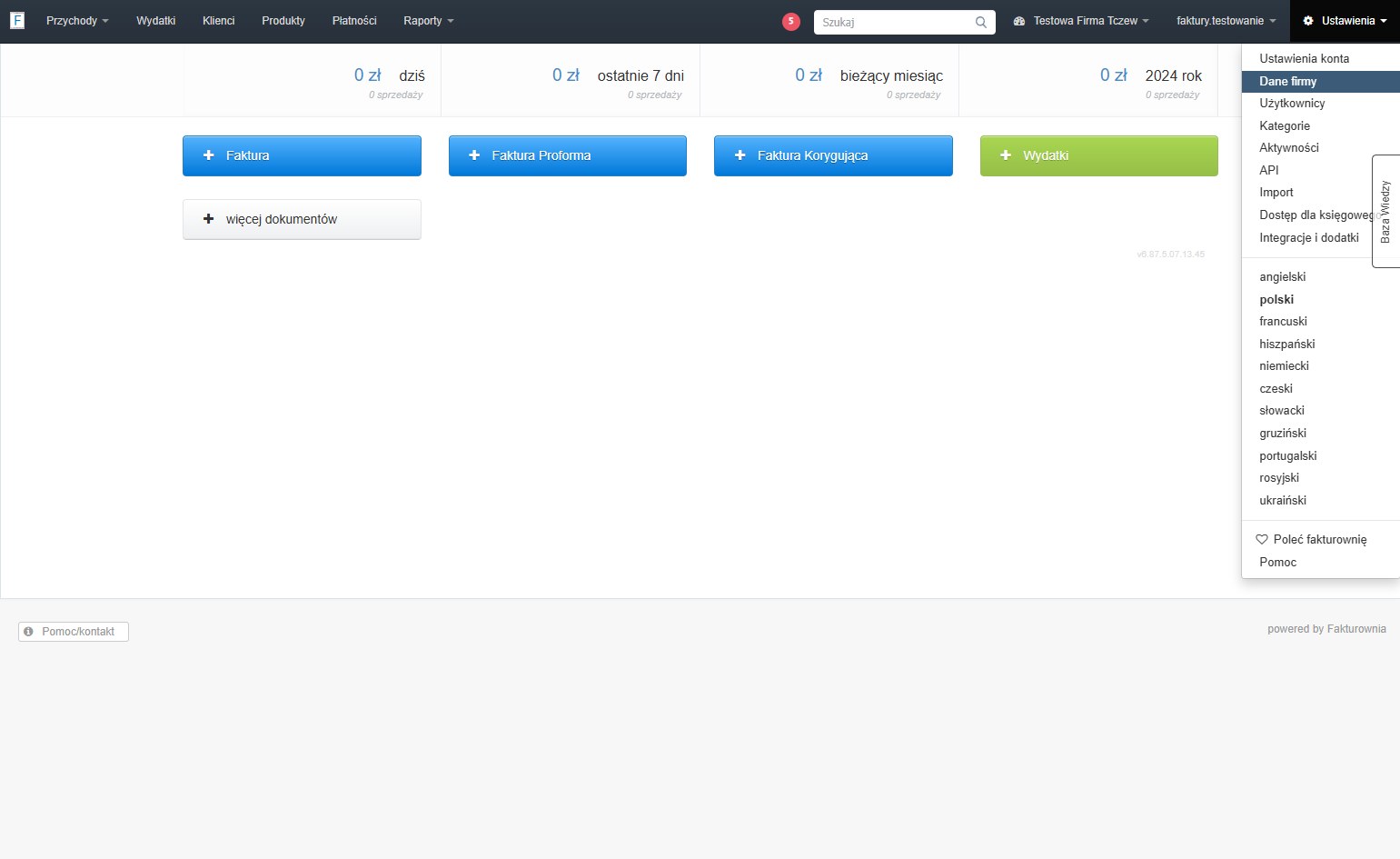
Task: Click the info icon on Pomoc/kontakt
Action: click(29, 631)
